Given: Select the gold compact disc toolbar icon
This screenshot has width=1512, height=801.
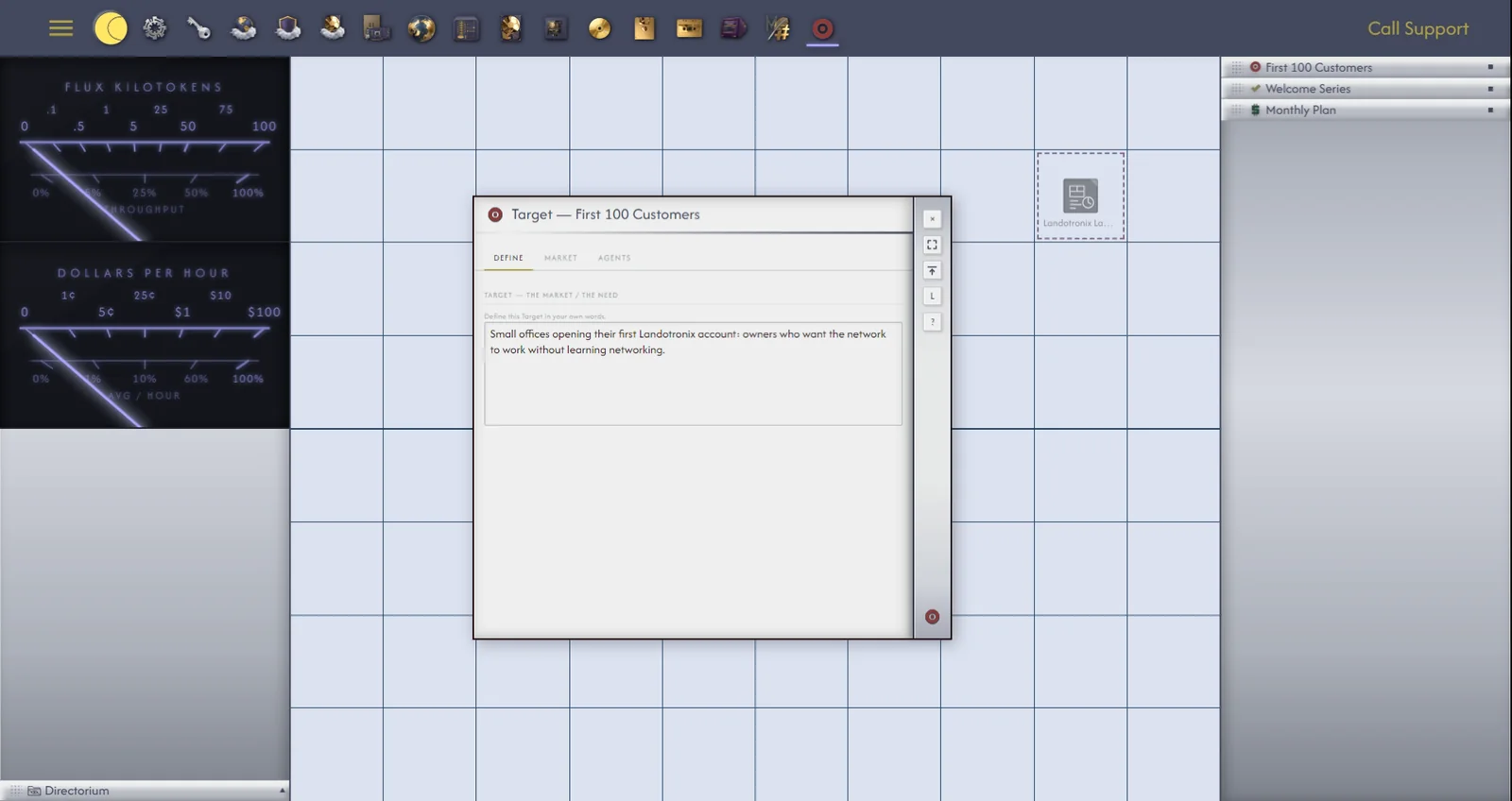Looking at the screenshot, I should tap(599, 28).
